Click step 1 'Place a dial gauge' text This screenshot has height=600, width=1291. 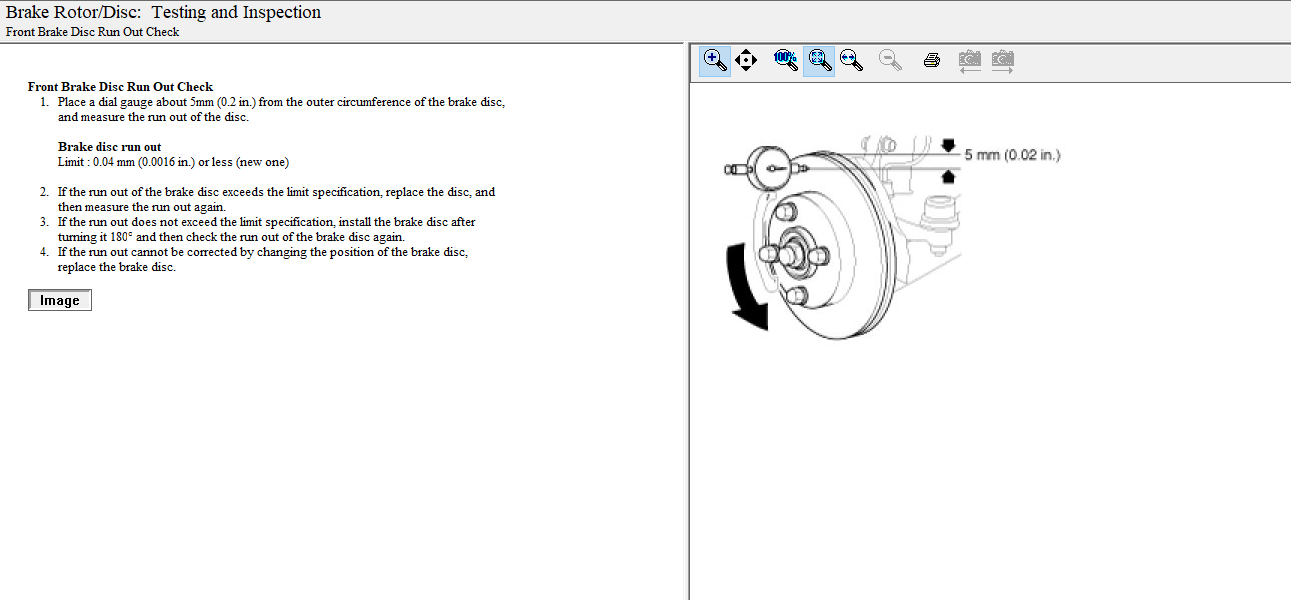tap(281, 110)
